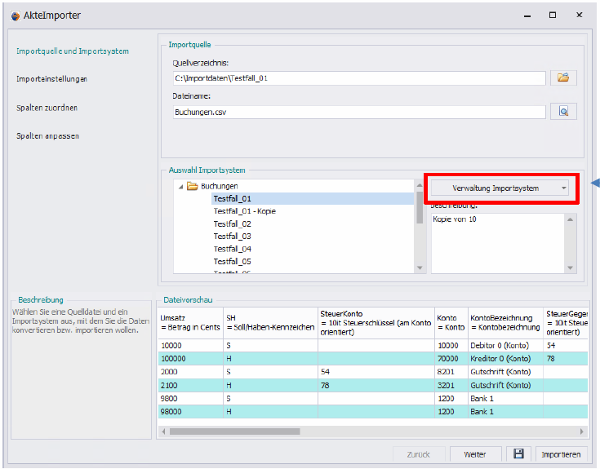This screenshot has width=600, height=469.
Task: Click the cell with Umsatz 98000
Action: point(190,412)
